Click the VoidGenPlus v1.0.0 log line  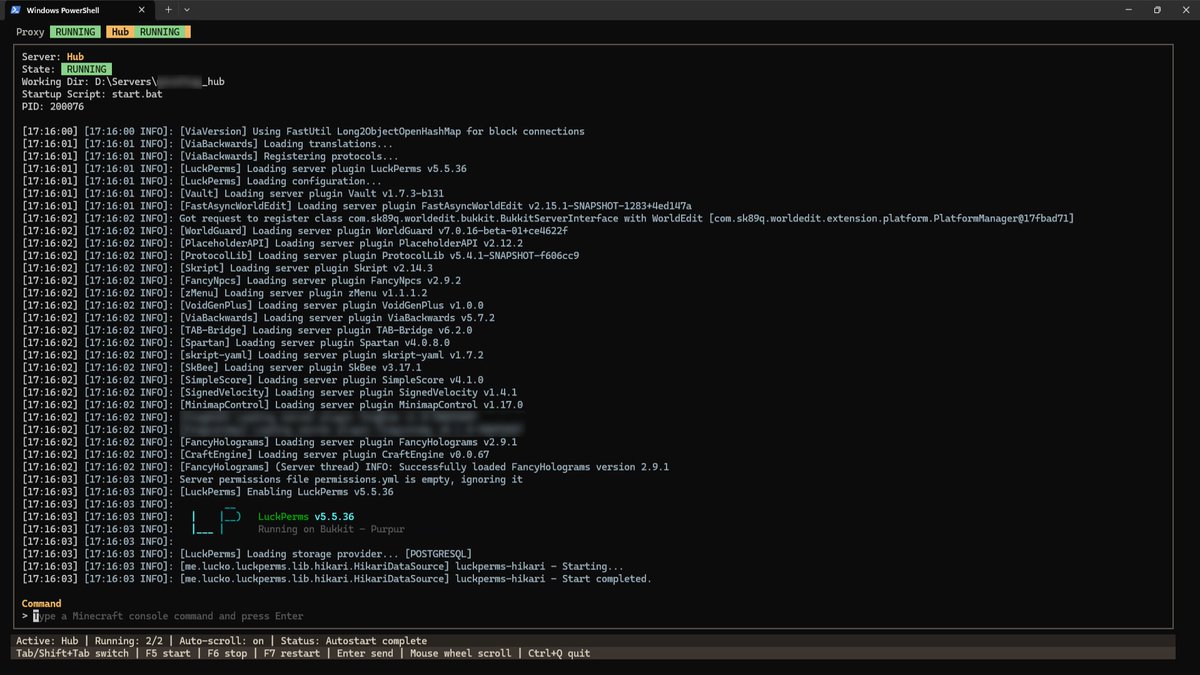click(253, 305)
